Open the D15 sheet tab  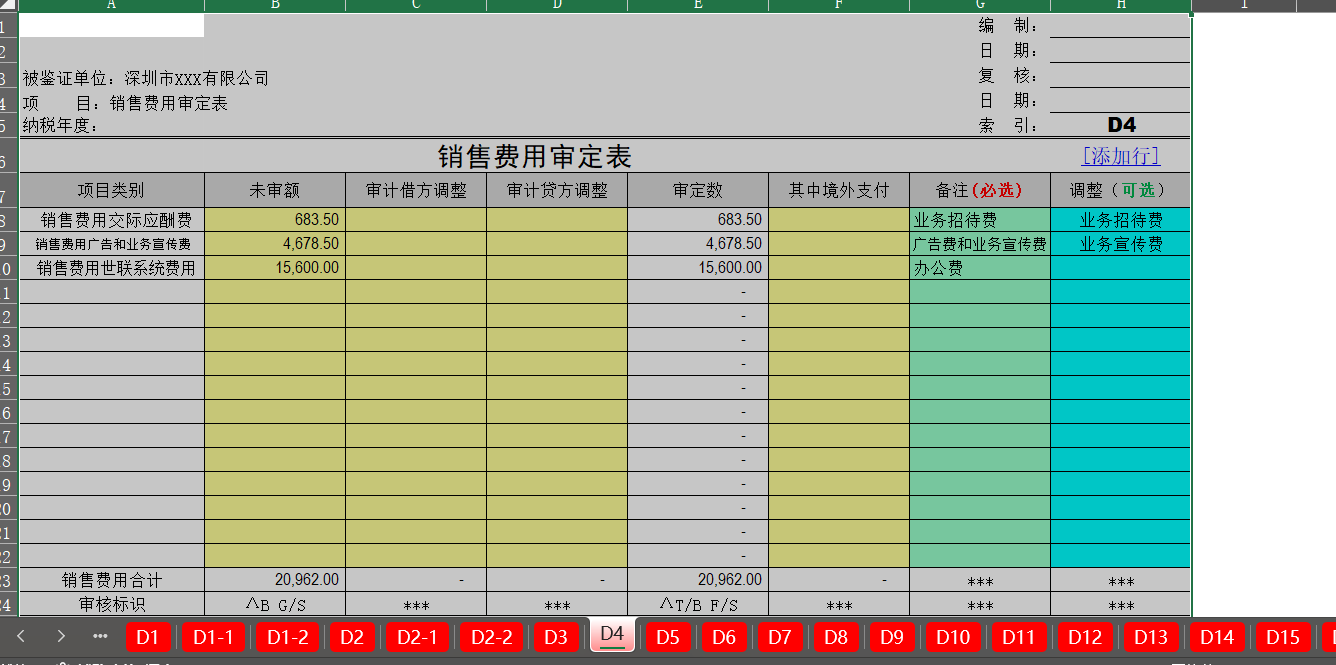click(x=1283, y=637)
